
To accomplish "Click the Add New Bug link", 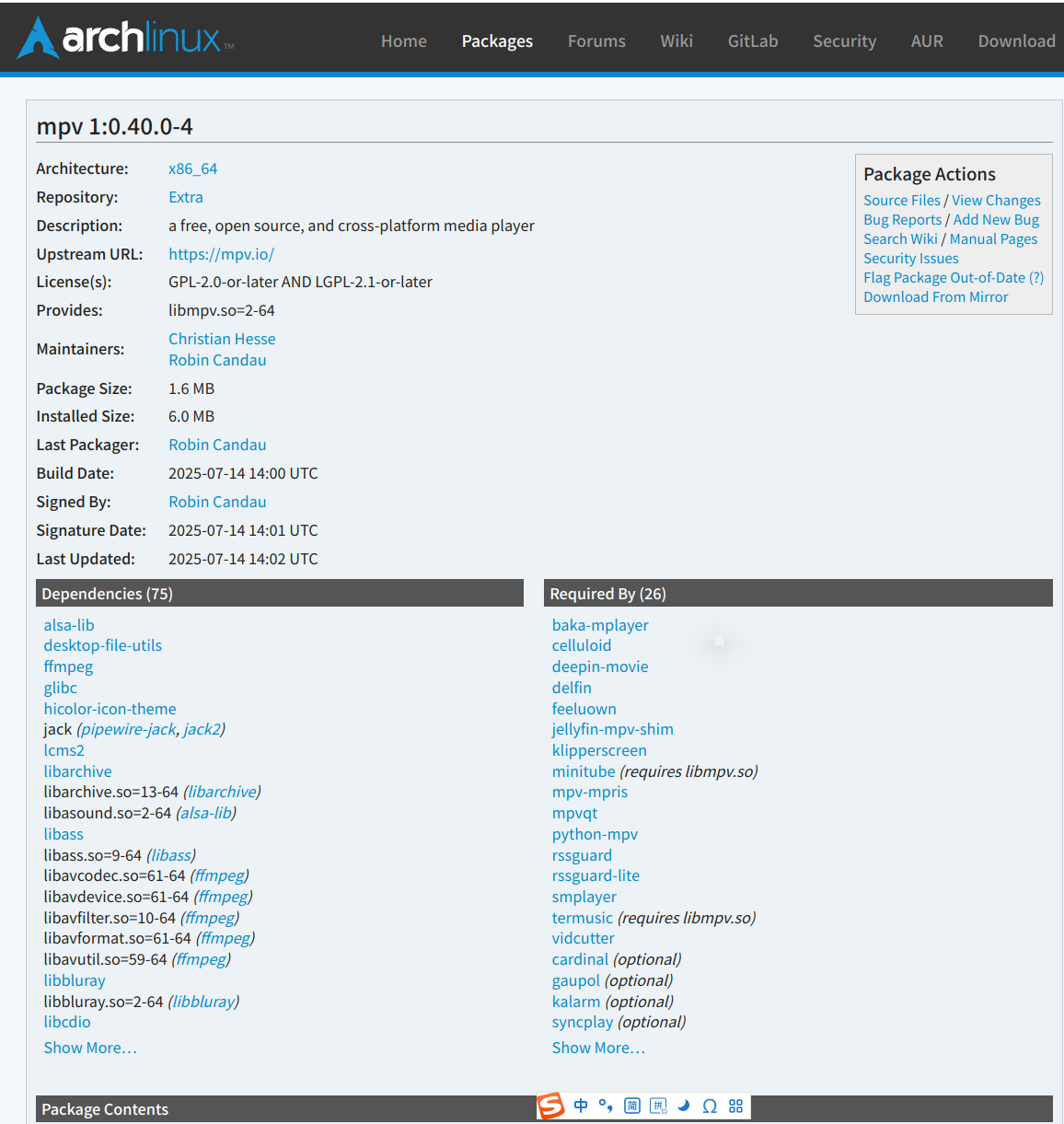I will coord(996,219).
